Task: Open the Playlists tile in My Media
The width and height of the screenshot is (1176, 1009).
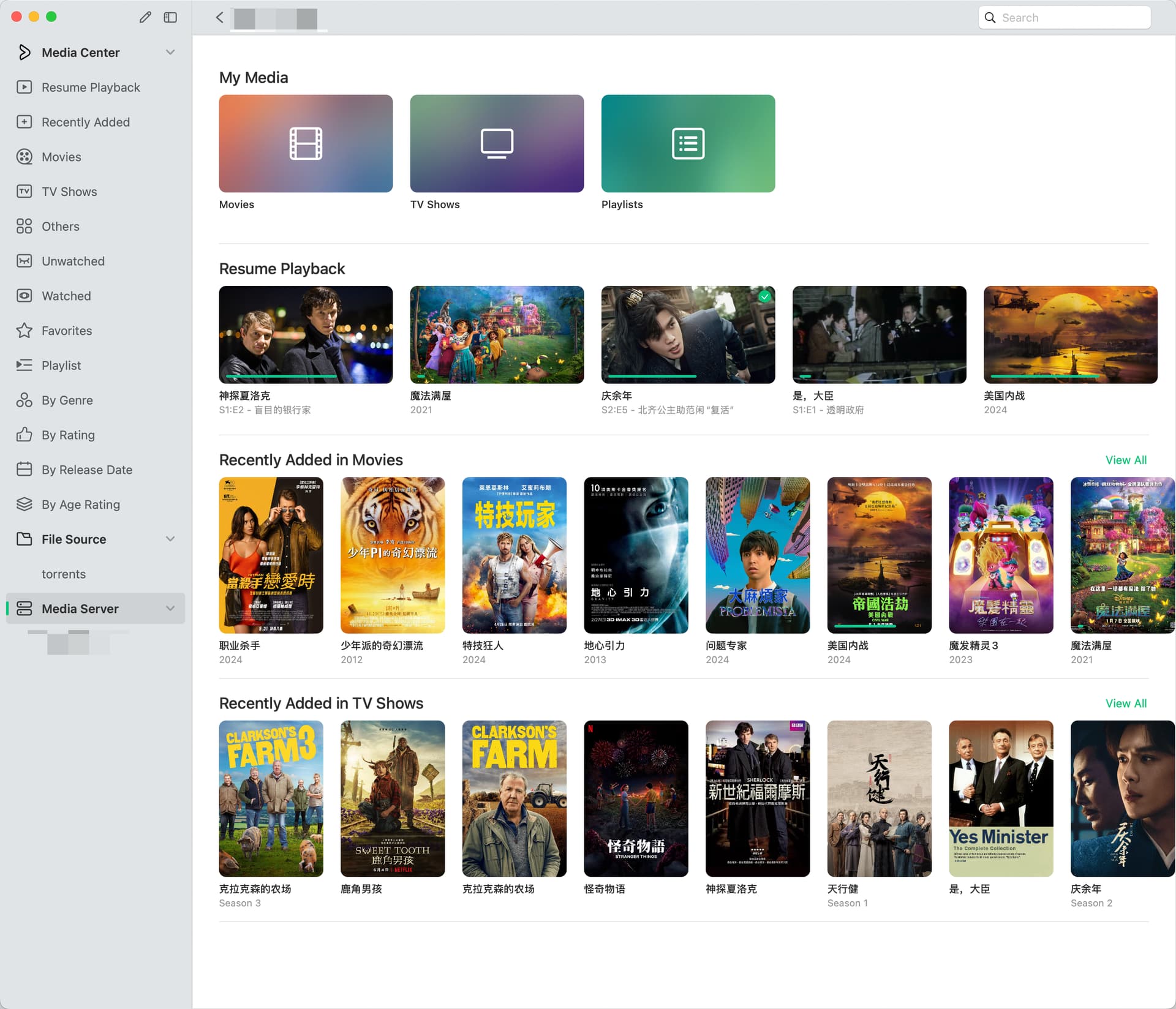Action: click(688, 143)
